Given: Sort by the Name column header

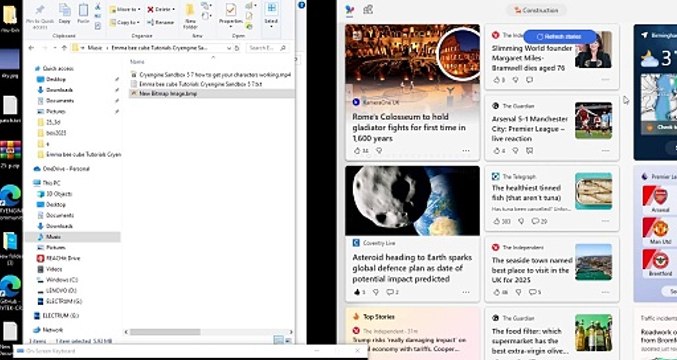Looking at the screenshot, I should (137, 62).
